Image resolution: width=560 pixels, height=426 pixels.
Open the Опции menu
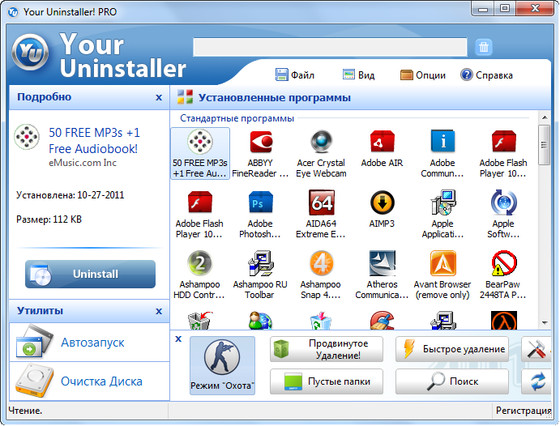pyautogui.click(x=423, y=75)
